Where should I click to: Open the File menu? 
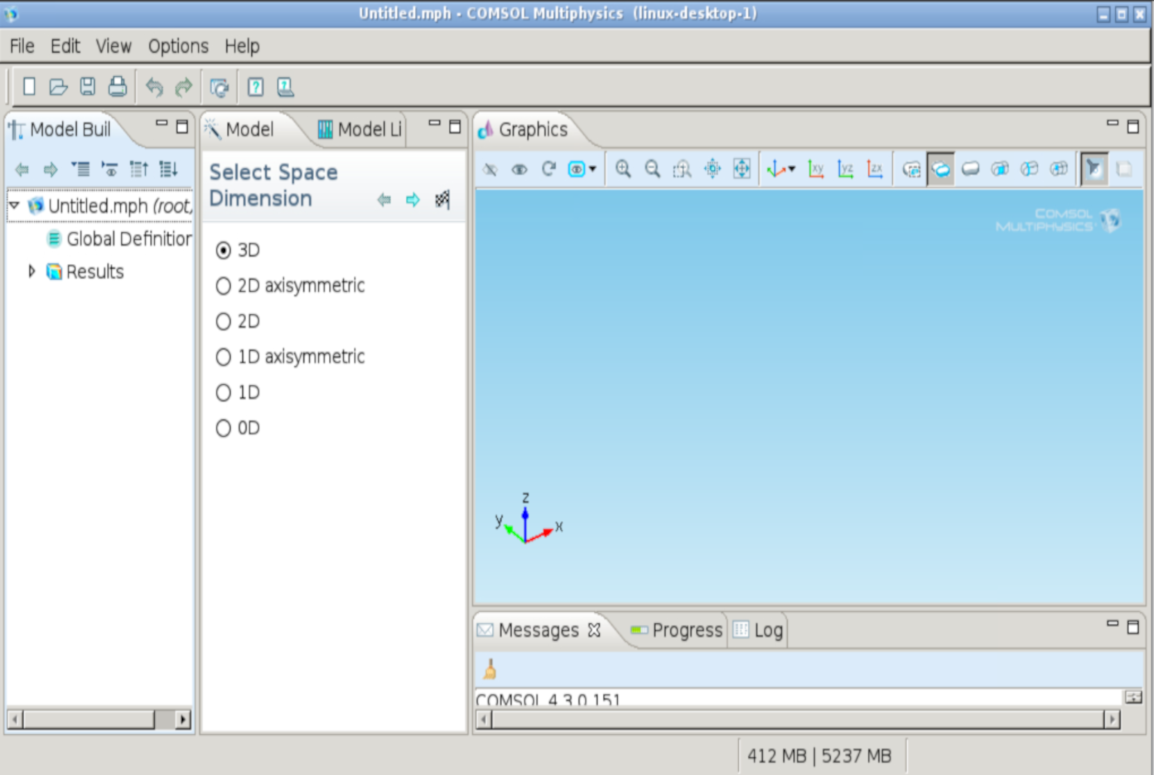click(22, 46)
